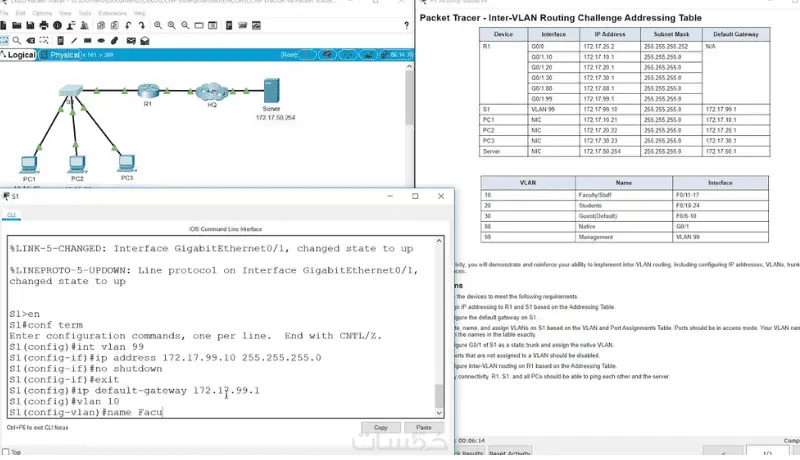Viewport: 800px width, 460px height.
Task: Print using the printer toolbar icon
Action: pos(44,25)
